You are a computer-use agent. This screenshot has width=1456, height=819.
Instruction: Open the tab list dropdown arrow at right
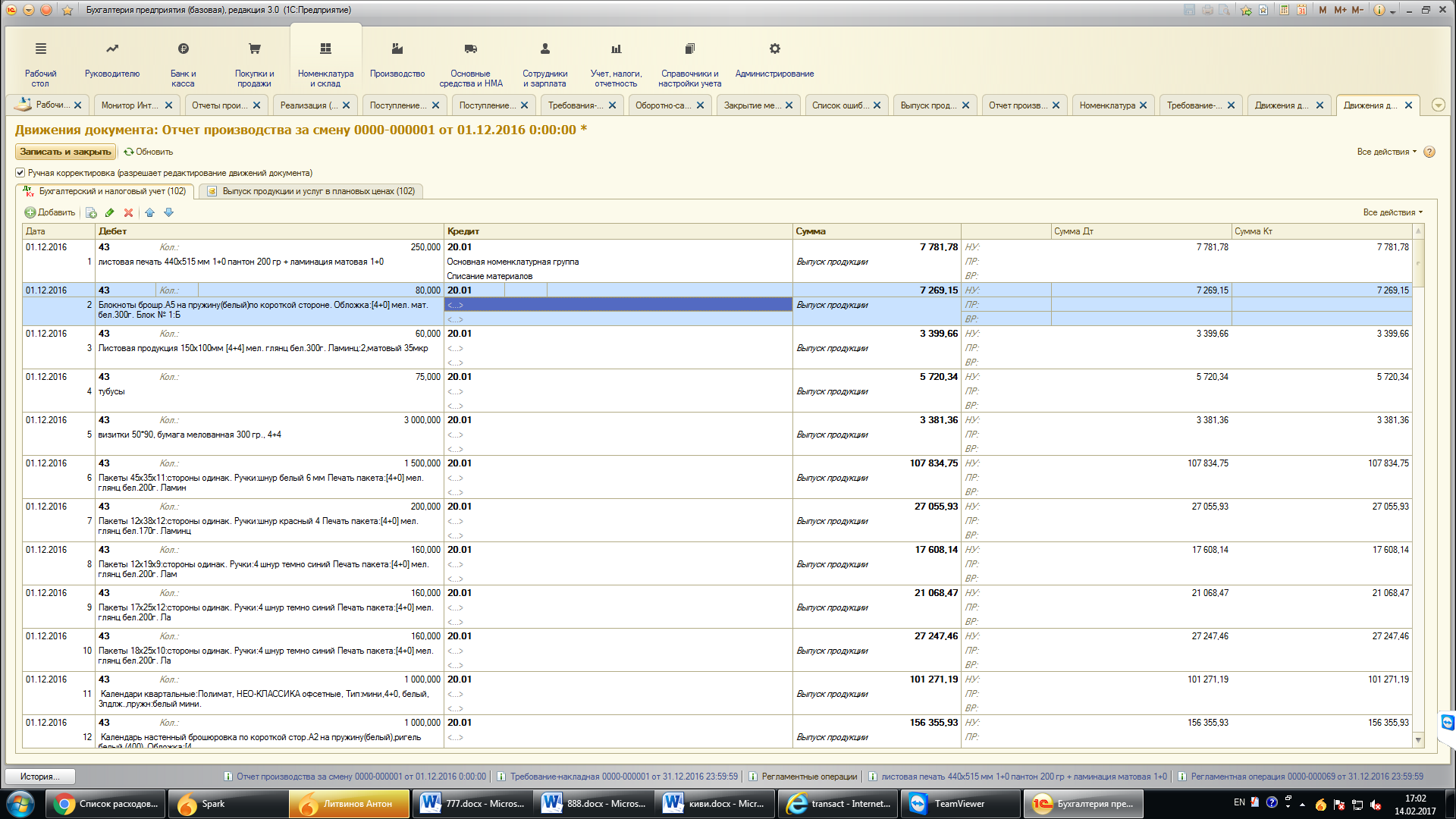coord(1438,105)
